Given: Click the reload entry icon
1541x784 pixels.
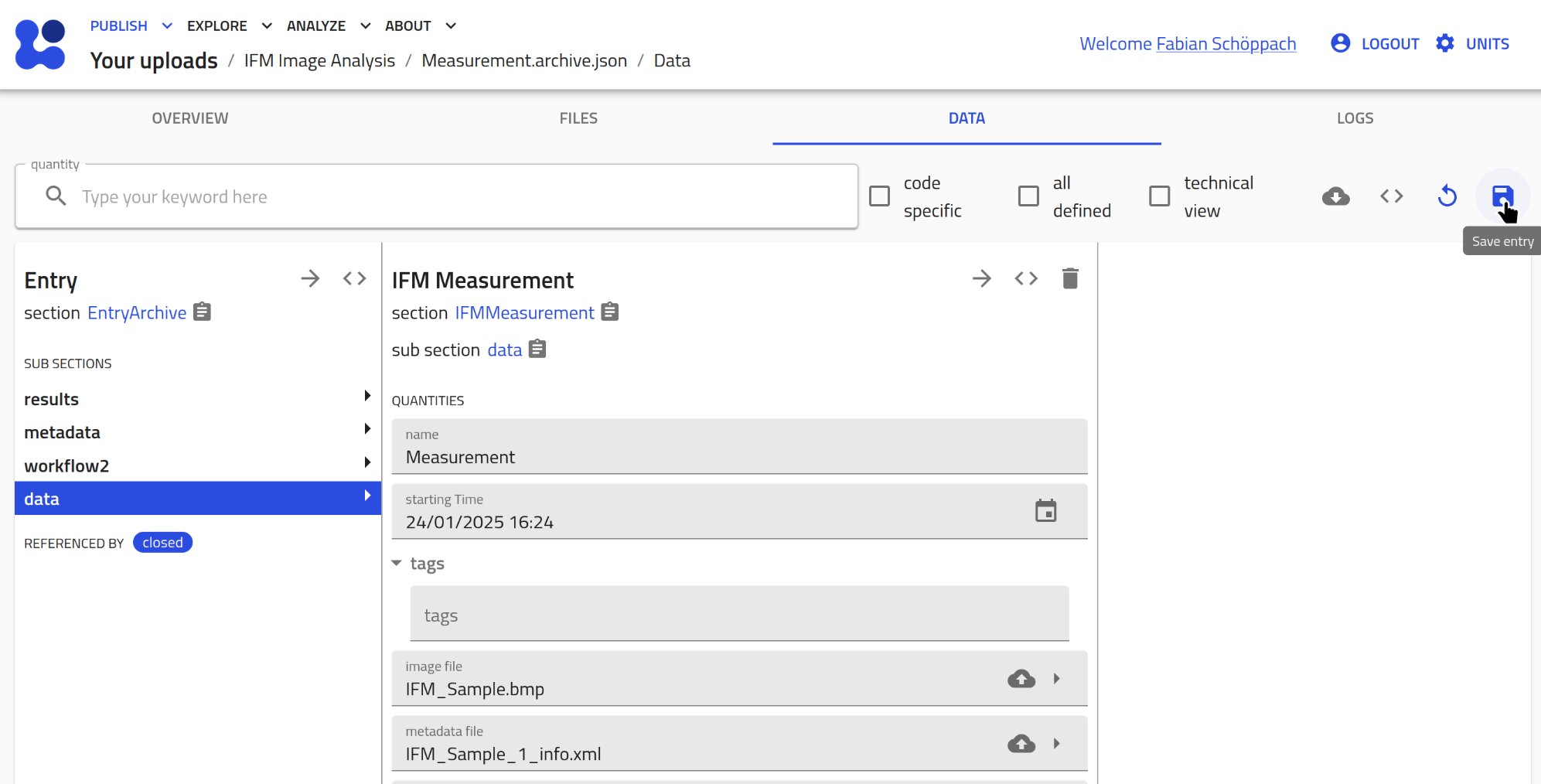Looking at the screenshot, I should click(x=1447, y=196).
